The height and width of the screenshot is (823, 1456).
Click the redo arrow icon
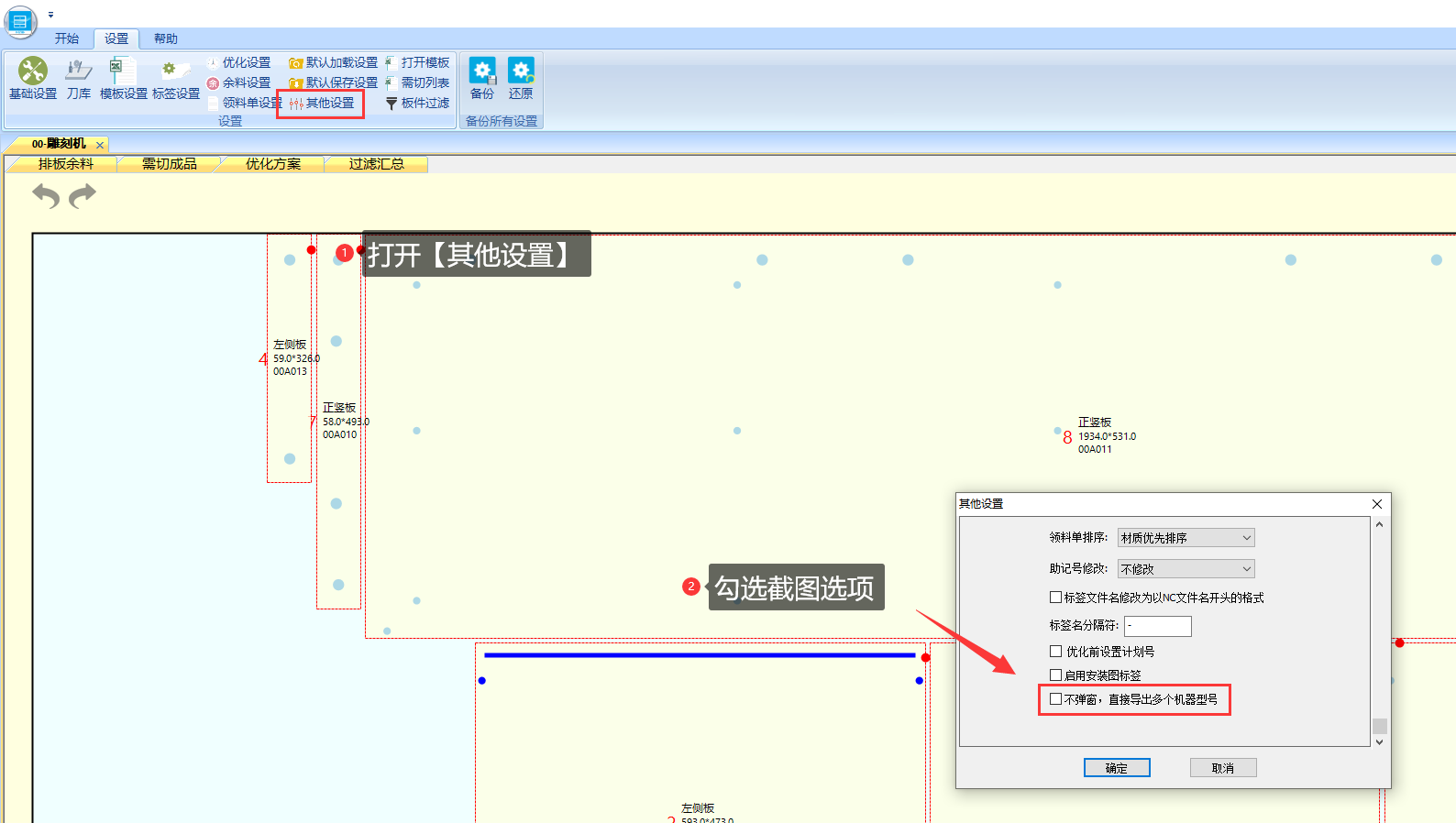[x=83, y=195]
